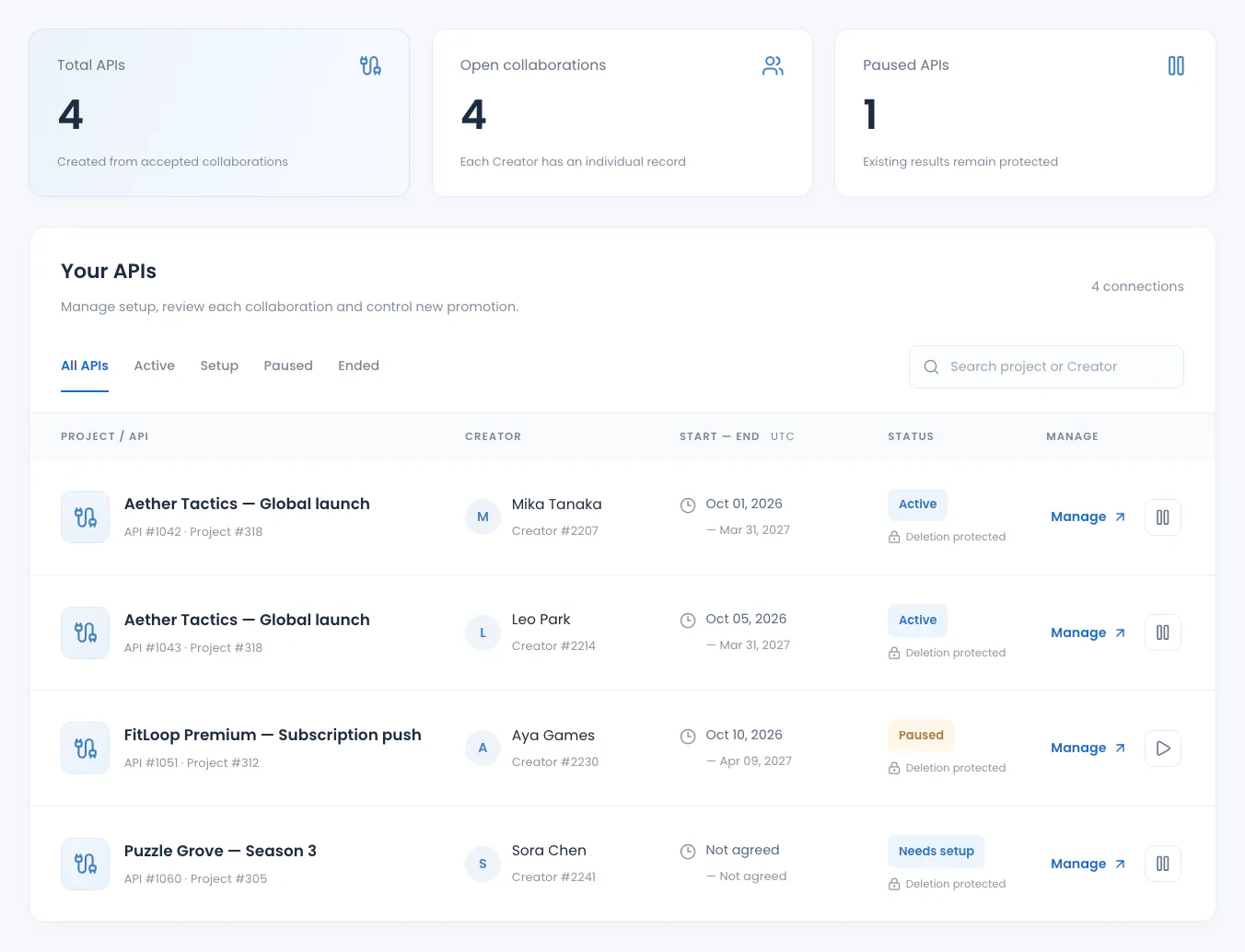Click Aya Games' avatar
1245x952 pixels.
tap(483, 749)
